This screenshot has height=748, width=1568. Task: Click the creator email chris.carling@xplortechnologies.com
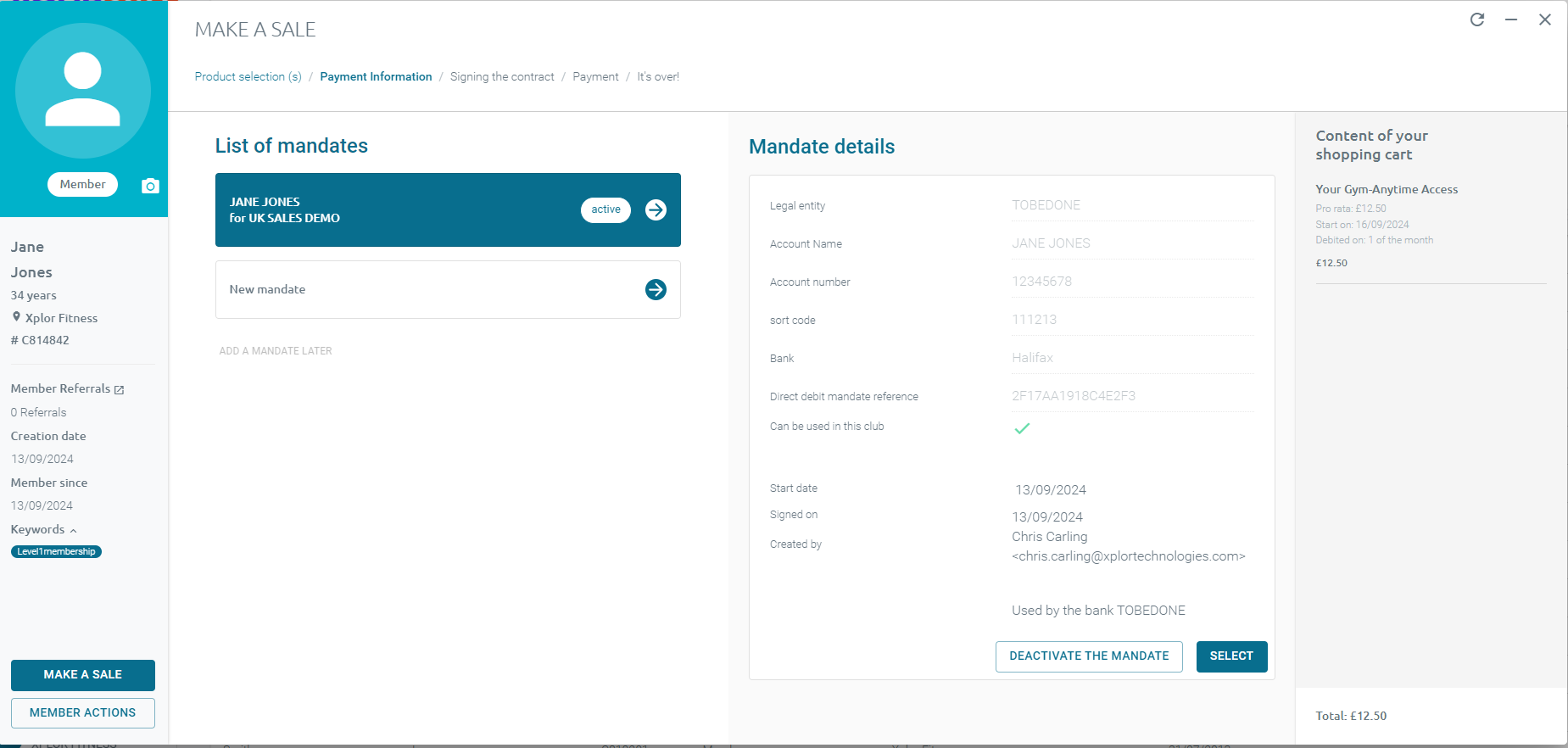(x=1129, y=556)
